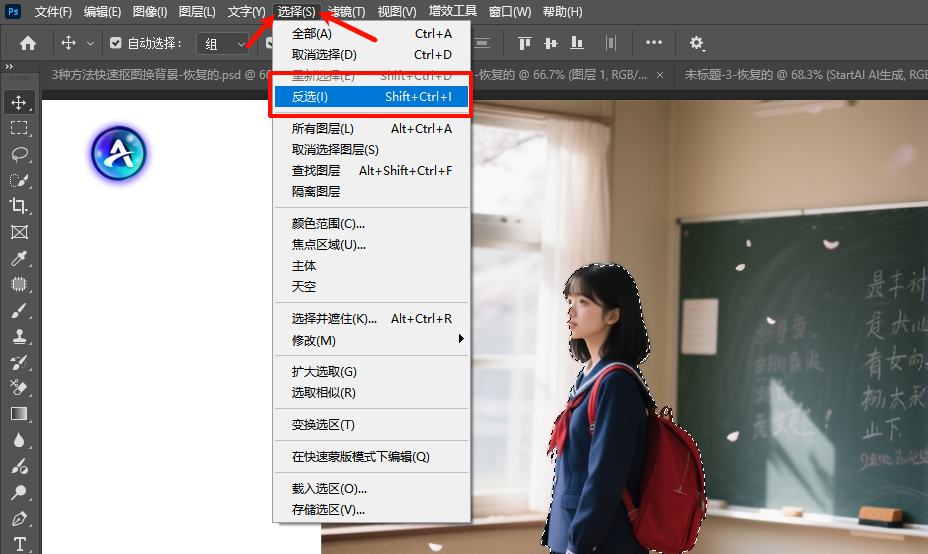The width and height of the screenshot is (928, 554).
Task: Select the Rectangular Marquee tool
Action: 19,128
